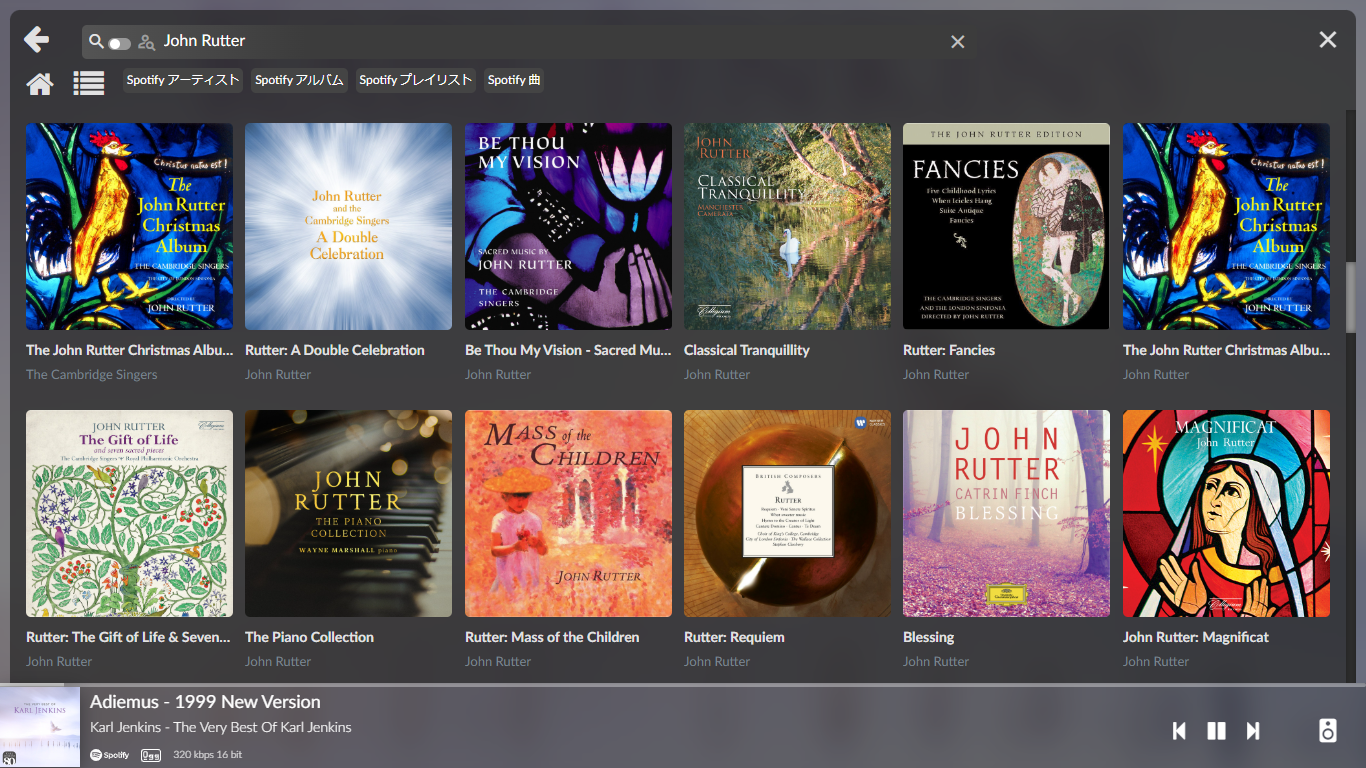Viewport: 1366px width, 768px height.
Task: Skip to the previous track
Action: coord(1179,731)
